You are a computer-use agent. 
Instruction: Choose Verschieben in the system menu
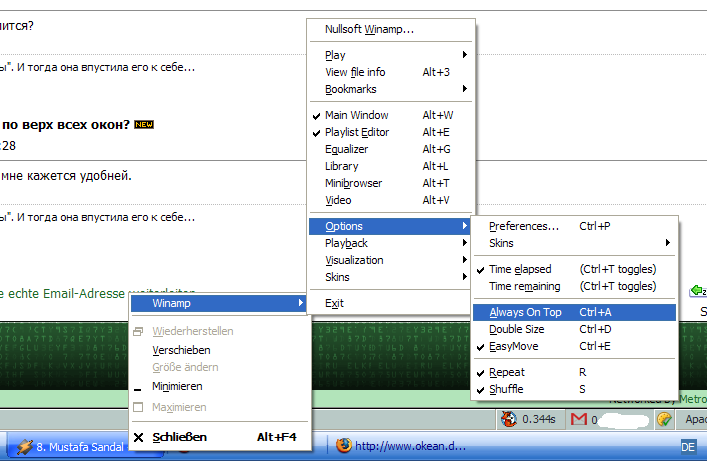(x=219, y=350)
